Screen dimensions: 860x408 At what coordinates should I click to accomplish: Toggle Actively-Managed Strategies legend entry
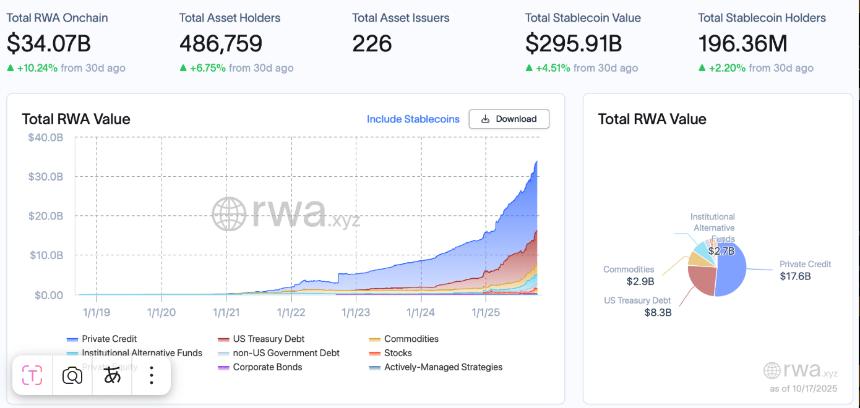(434, 367)
